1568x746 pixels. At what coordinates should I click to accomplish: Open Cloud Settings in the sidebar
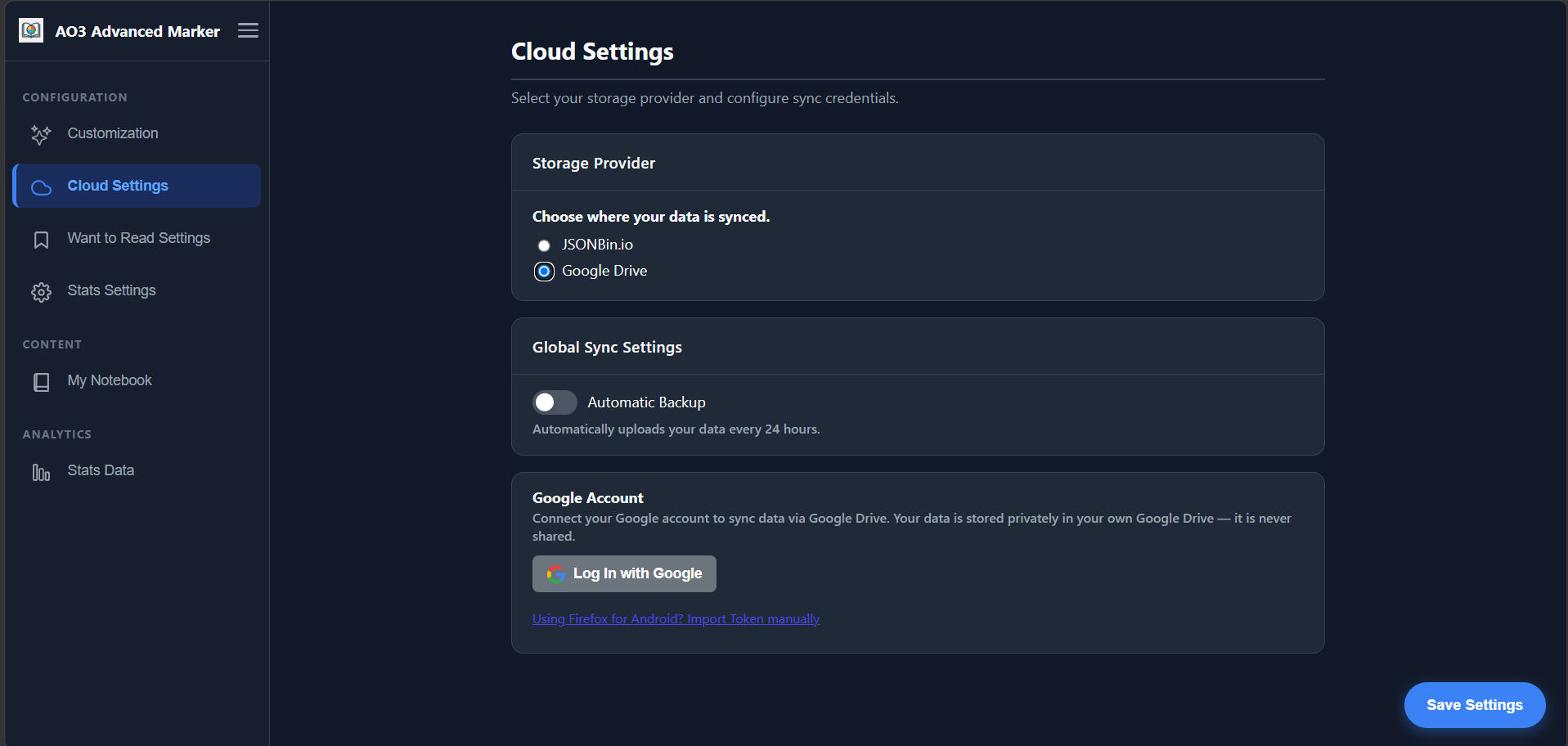point(137,186)
